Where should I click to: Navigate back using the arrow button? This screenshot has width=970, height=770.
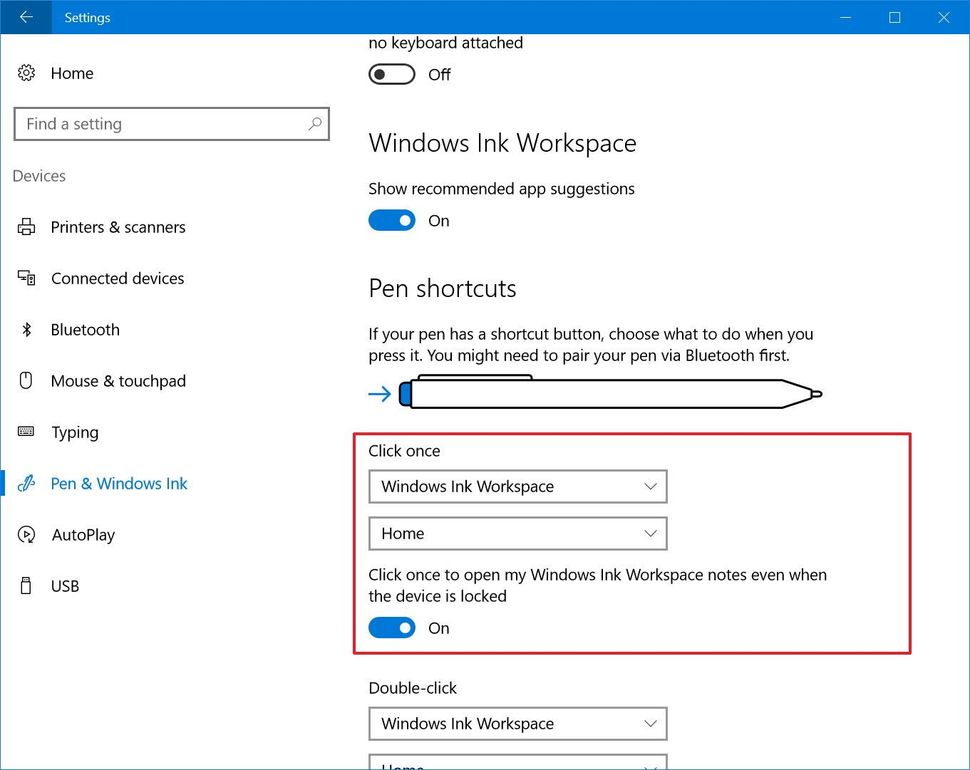(25, 17)
